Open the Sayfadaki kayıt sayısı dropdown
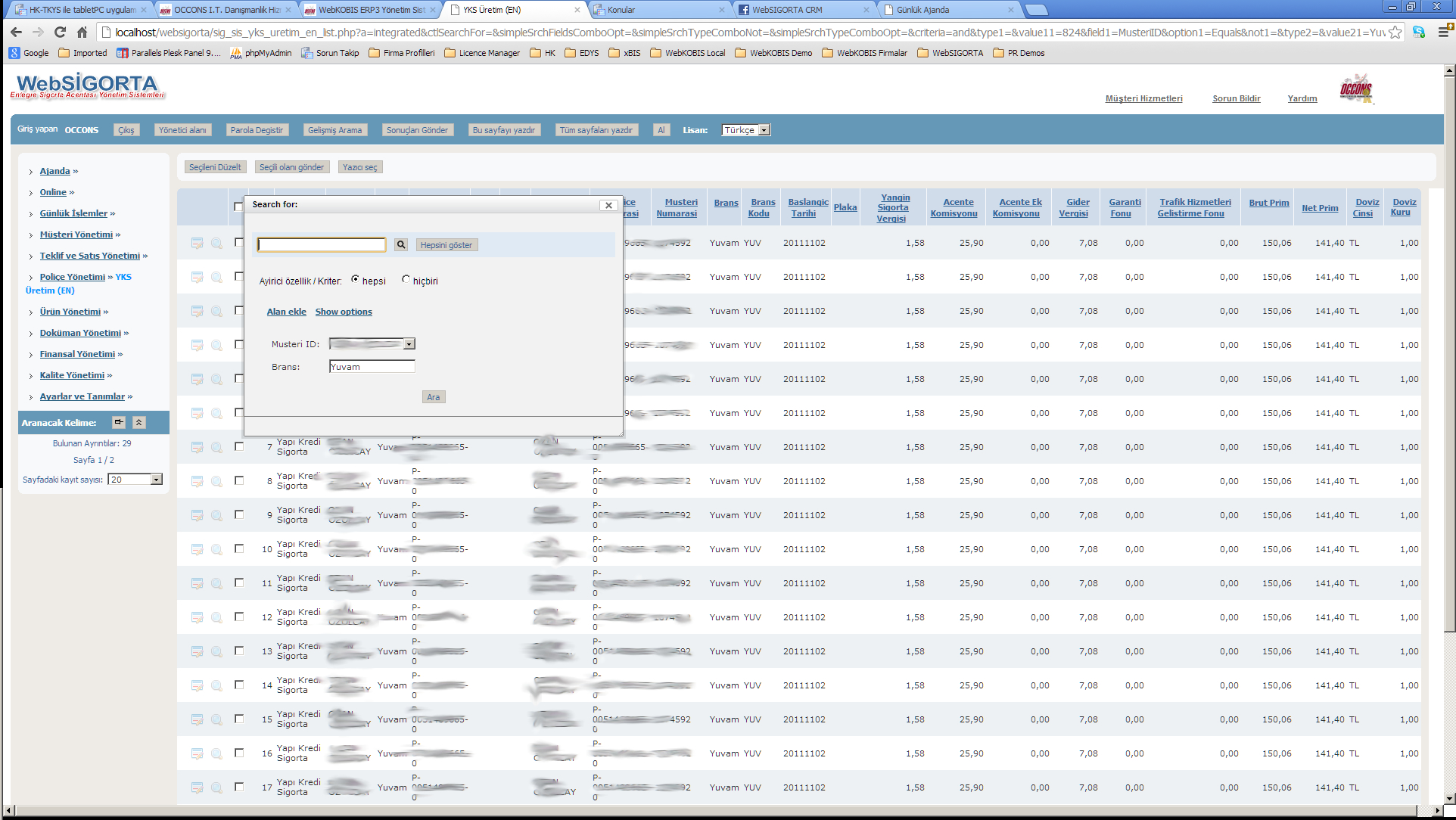 tap(135, 480)
